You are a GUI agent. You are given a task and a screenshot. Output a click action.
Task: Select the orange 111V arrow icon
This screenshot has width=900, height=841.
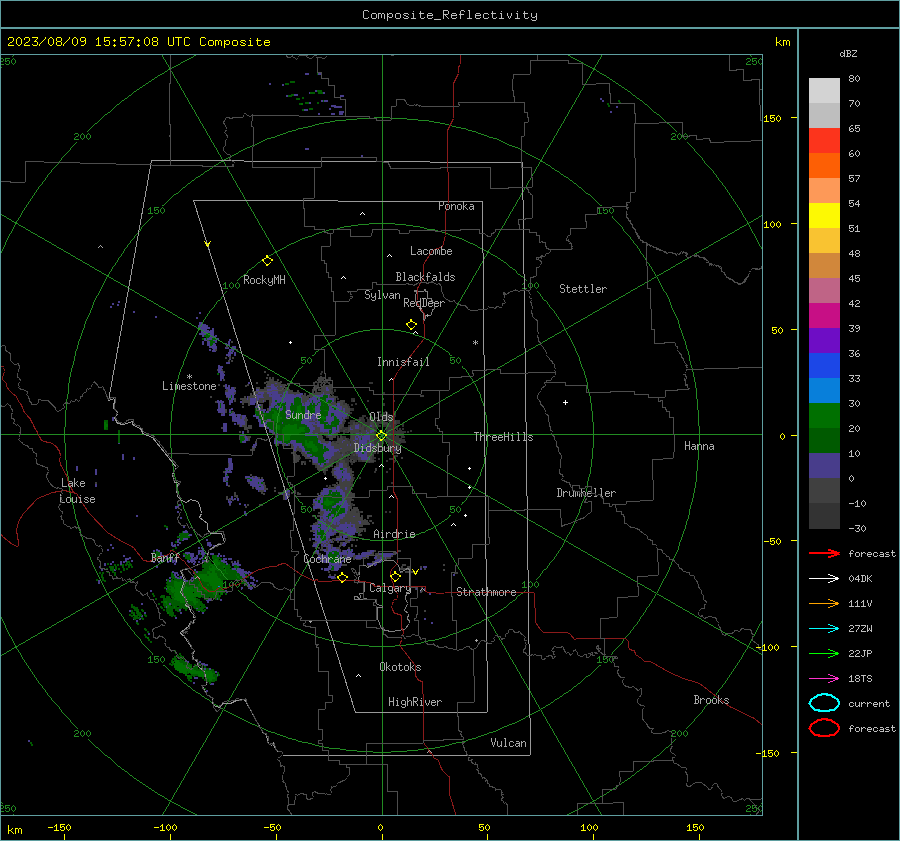[824, 603]
